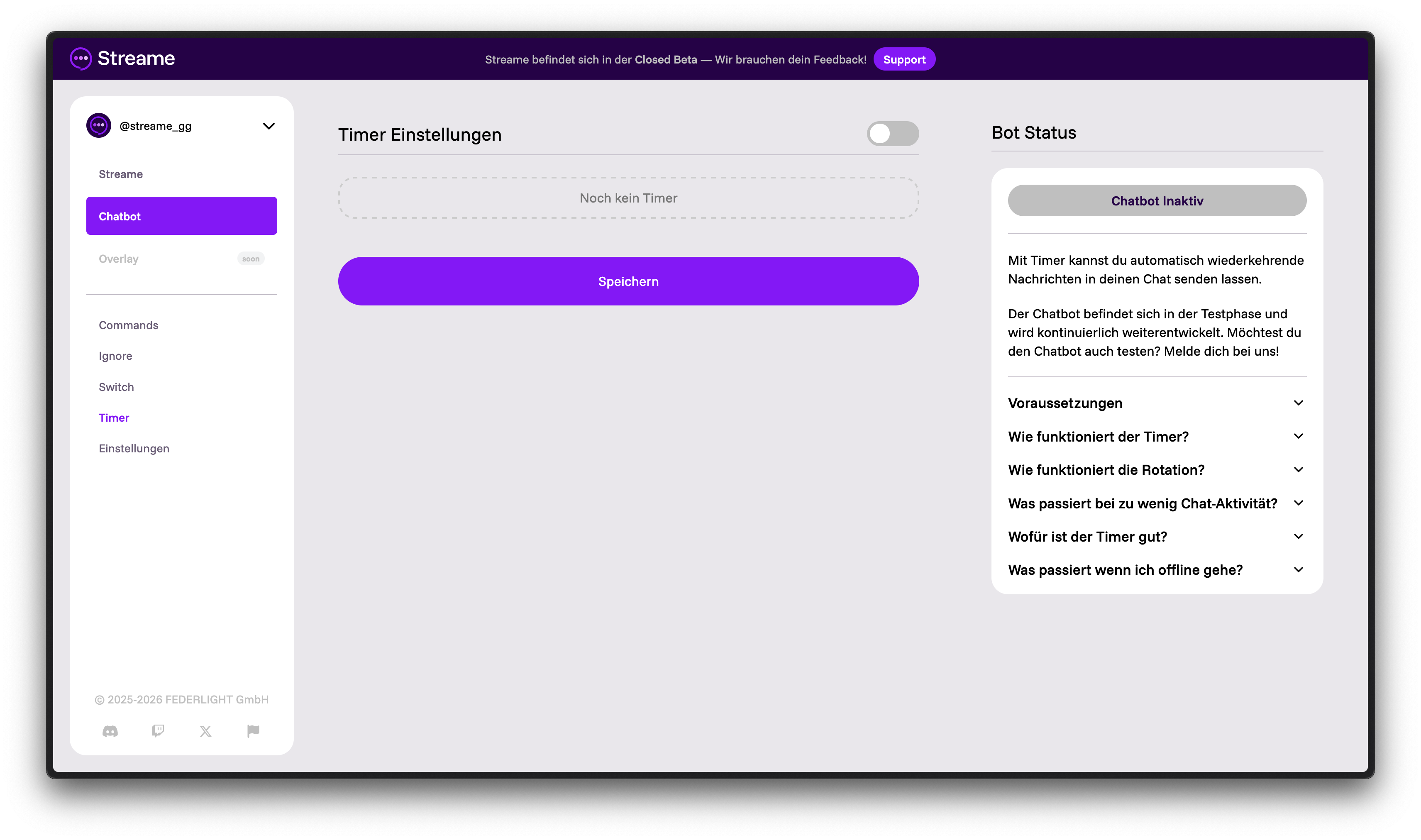1421x840 pixels.
Task: Click the flag icon in the sidebar footer
Action: tap(253, 731)
